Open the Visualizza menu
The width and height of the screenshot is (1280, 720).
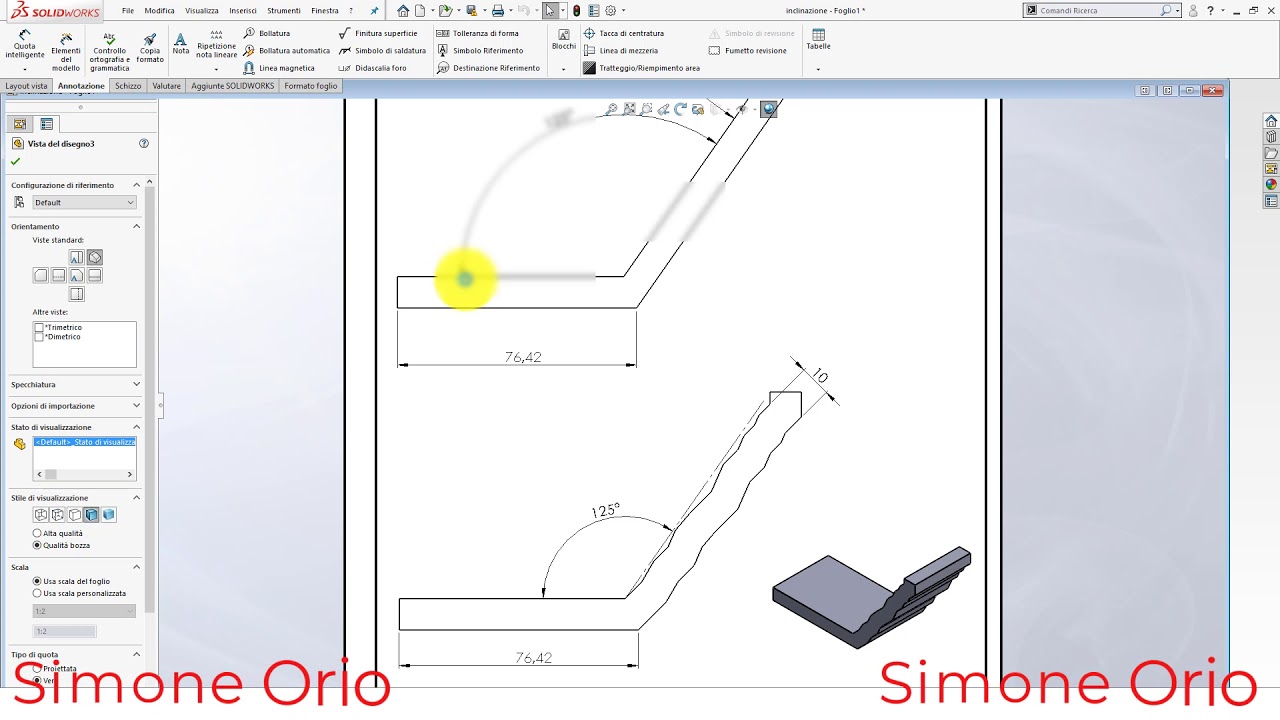pyautogui.click(x=201, y=10)
